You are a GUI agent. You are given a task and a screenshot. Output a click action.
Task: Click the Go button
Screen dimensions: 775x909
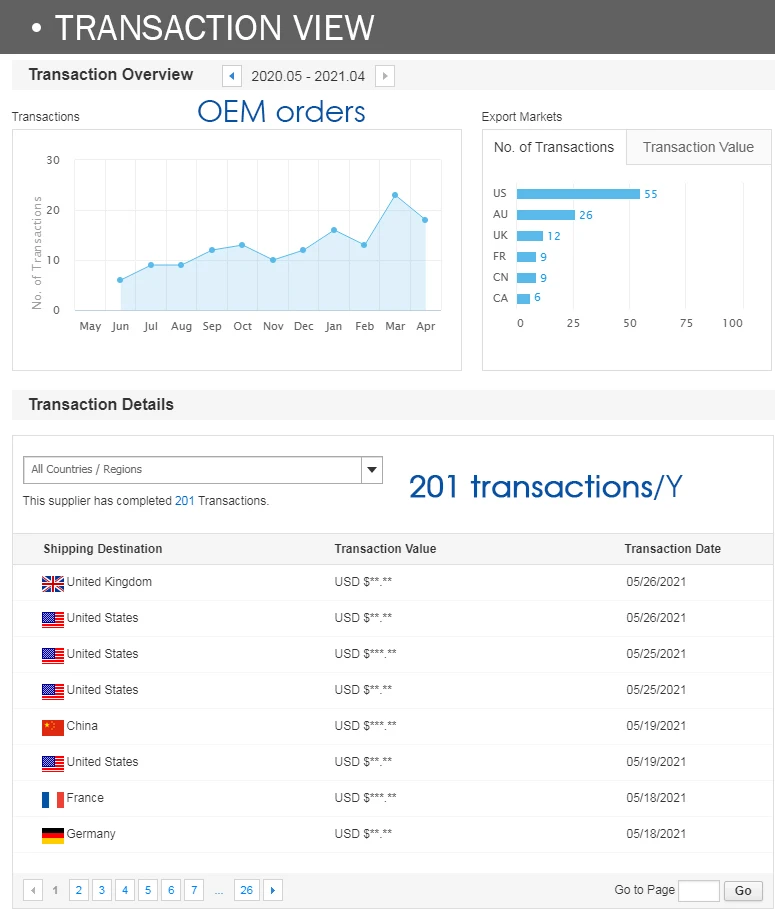(743, 891)
